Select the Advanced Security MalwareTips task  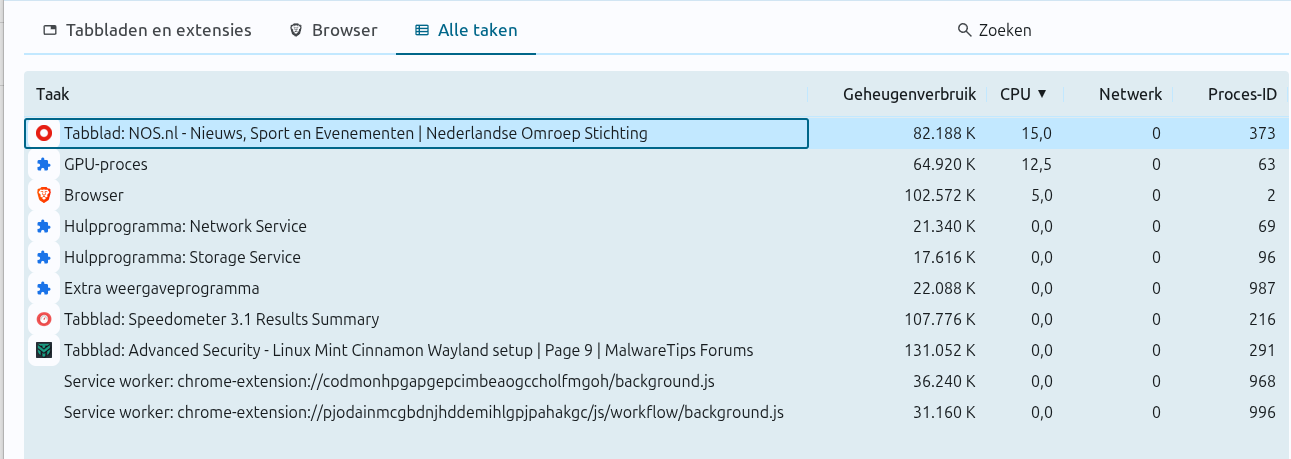(x=657, y=350)
